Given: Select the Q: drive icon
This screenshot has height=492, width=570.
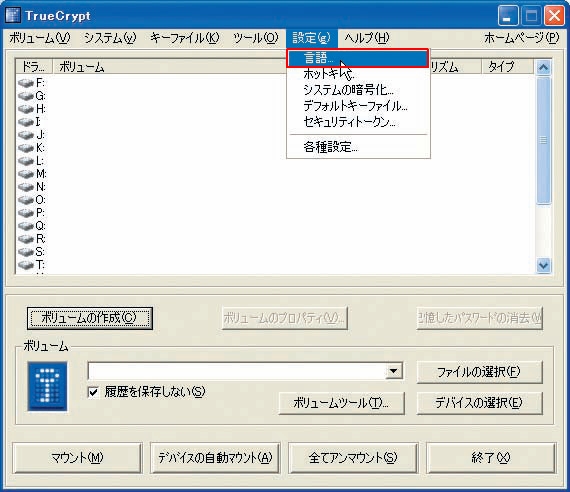Looking at the screenshot, I should (26, 226).
